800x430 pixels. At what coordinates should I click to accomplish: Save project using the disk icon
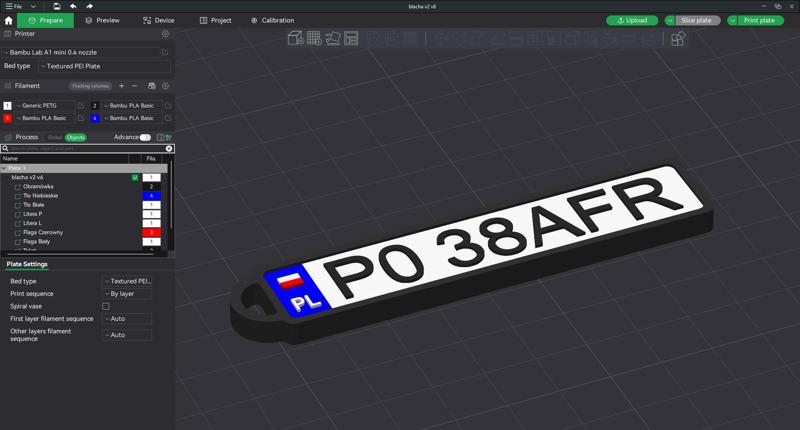(57, 6)
